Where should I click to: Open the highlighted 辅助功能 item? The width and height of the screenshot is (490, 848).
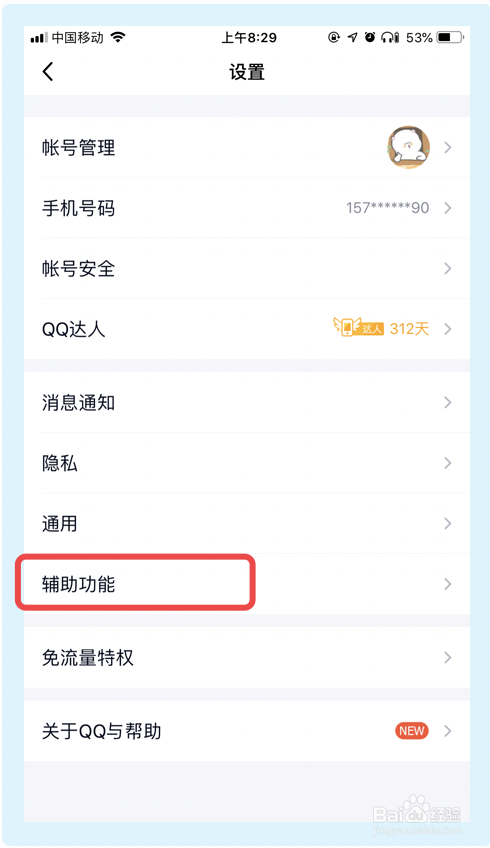pyautogui.click(x=247, y=584)
